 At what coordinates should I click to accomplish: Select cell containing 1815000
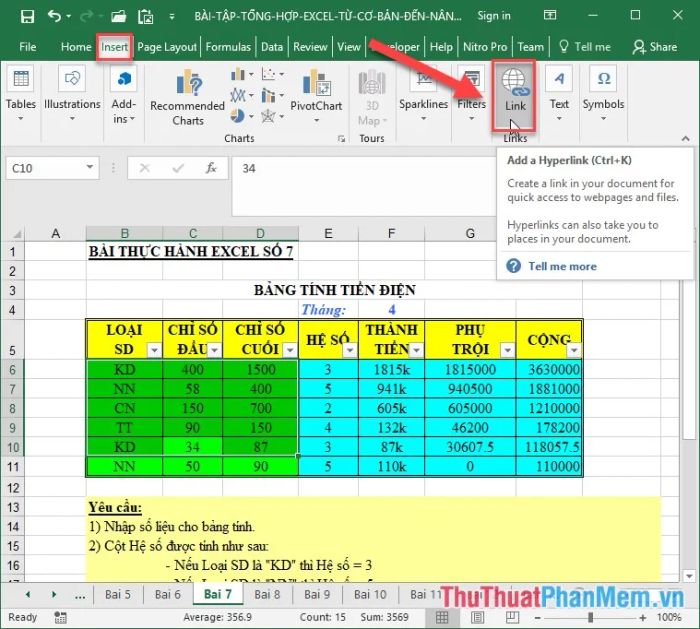click(x=470, y=369)
